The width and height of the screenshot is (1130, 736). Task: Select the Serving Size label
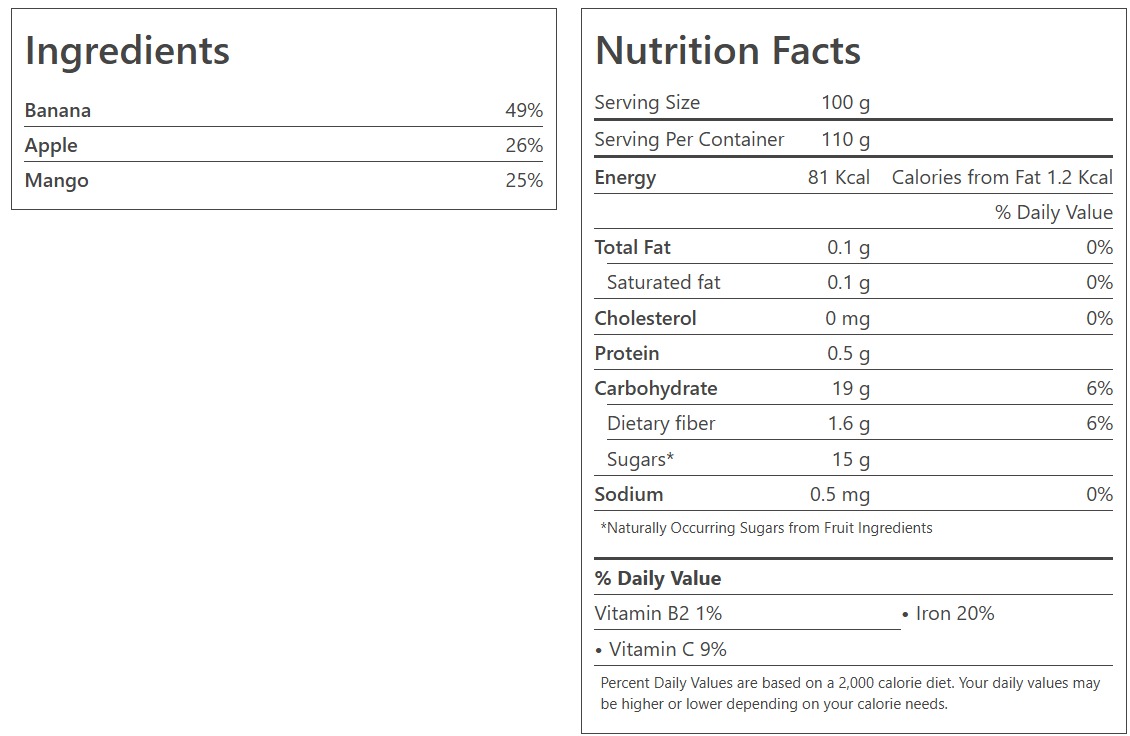(x=647, y=102)
